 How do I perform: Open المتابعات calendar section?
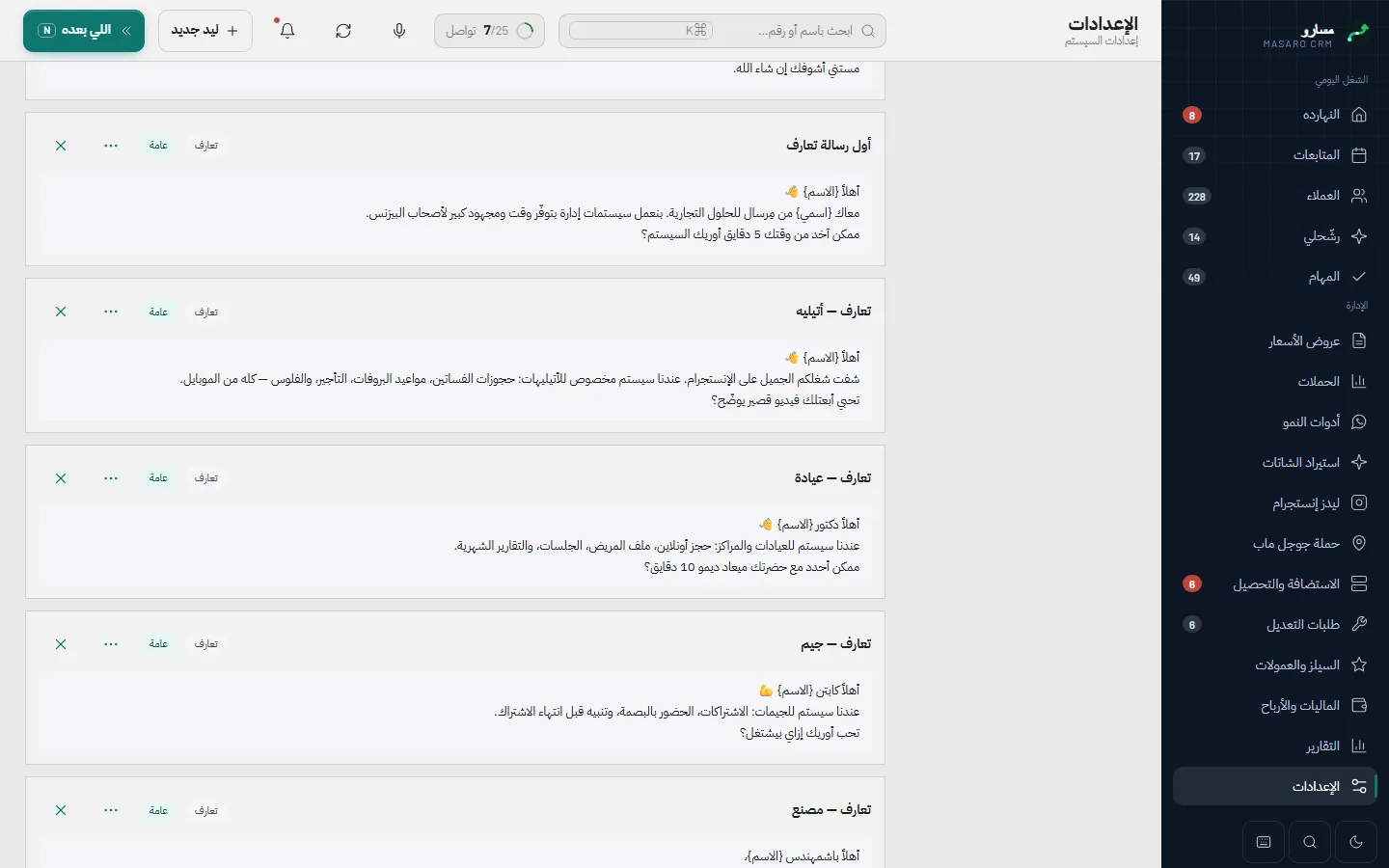tap(1275, 155)
